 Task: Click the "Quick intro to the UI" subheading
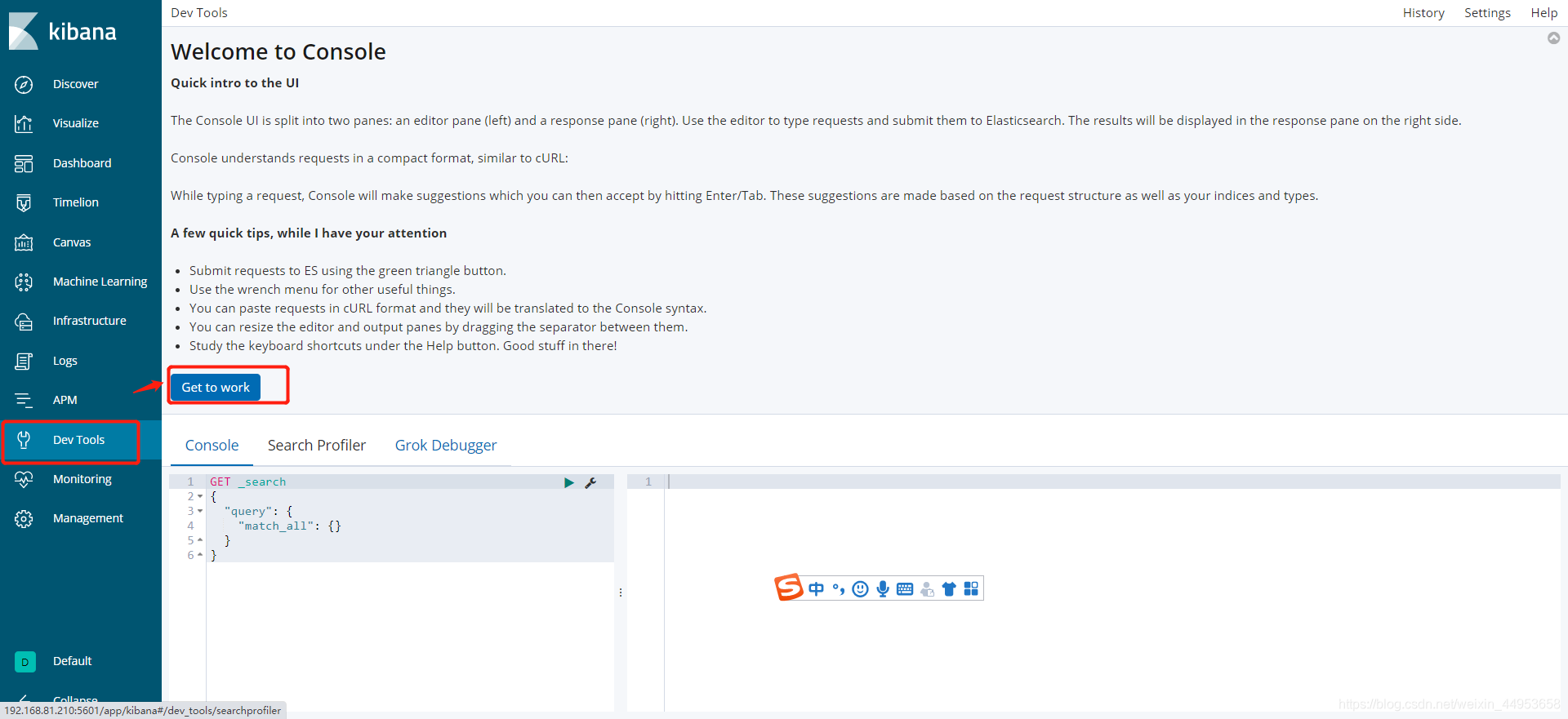234,83
